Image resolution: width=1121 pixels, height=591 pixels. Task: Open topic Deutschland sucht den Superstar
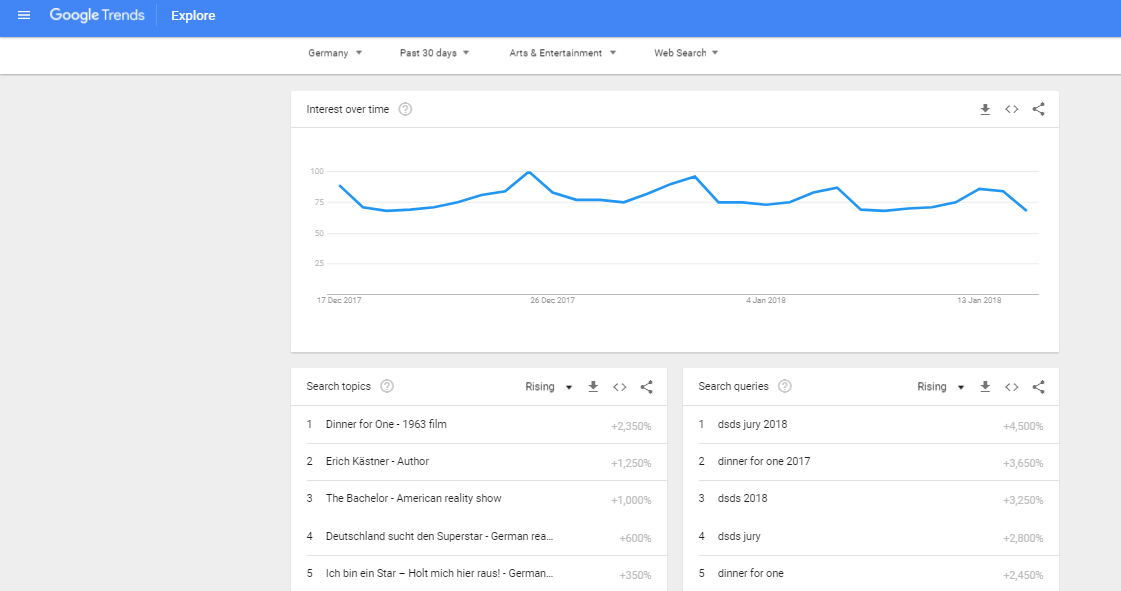(x=439, y=537)
